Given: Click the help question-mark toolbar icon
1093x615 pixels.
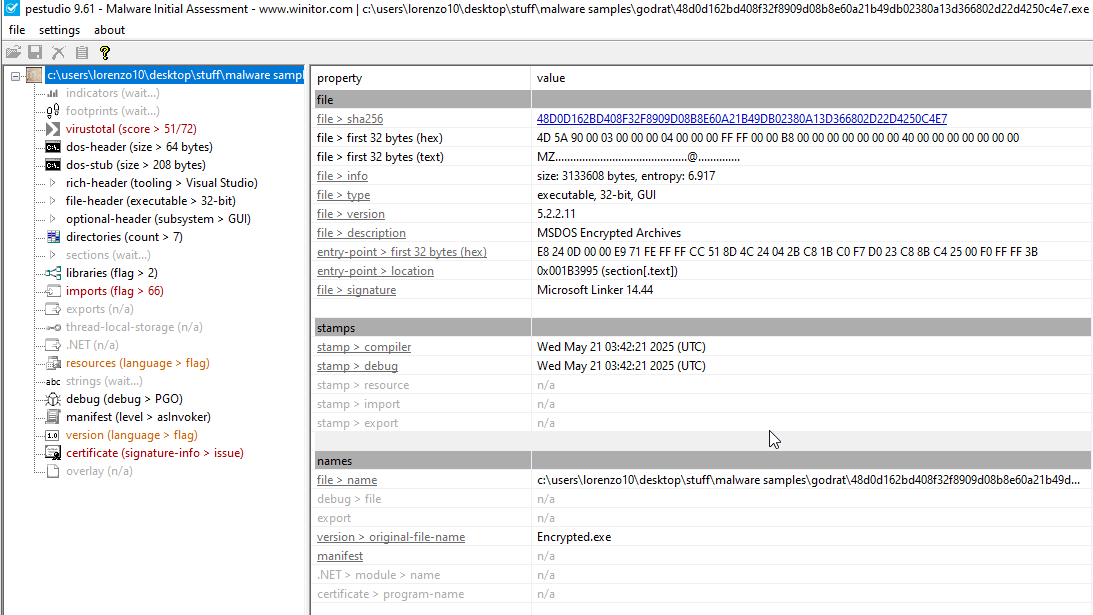Looking at the screenshot, I should [105, 52].
